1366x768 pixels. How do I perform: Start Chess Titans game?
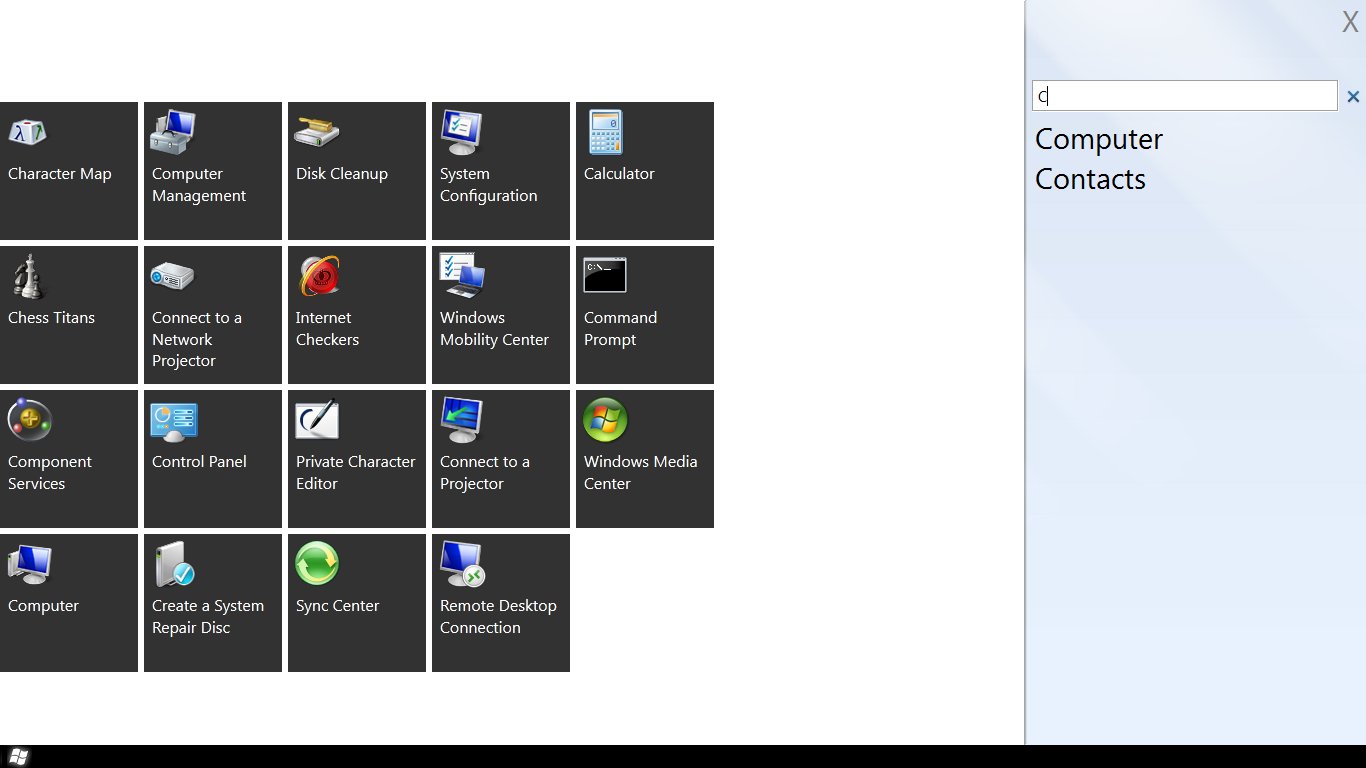(68, 315)
